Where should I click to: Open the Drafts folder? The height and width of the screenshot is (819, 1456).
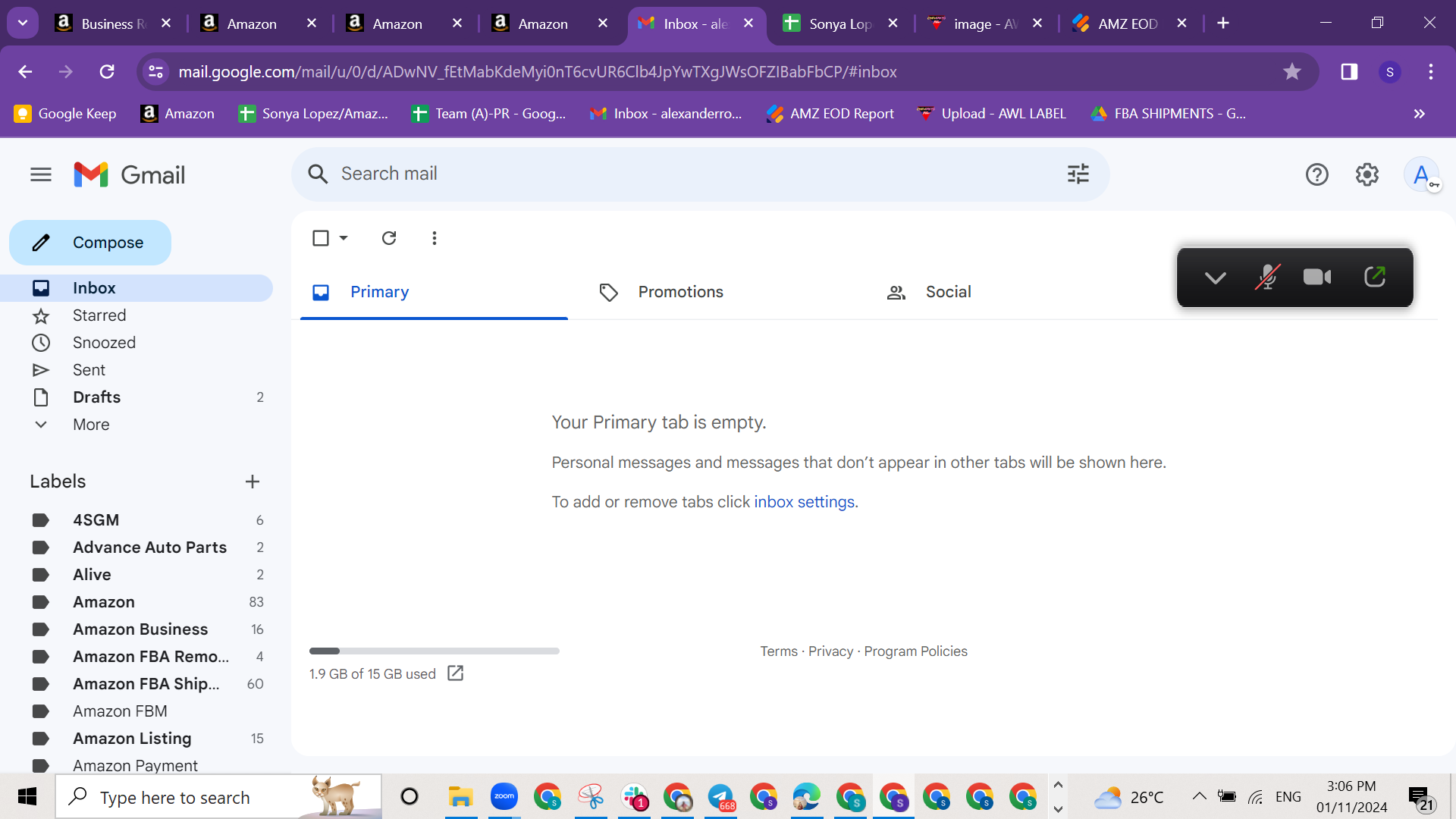tap(136, 397)
